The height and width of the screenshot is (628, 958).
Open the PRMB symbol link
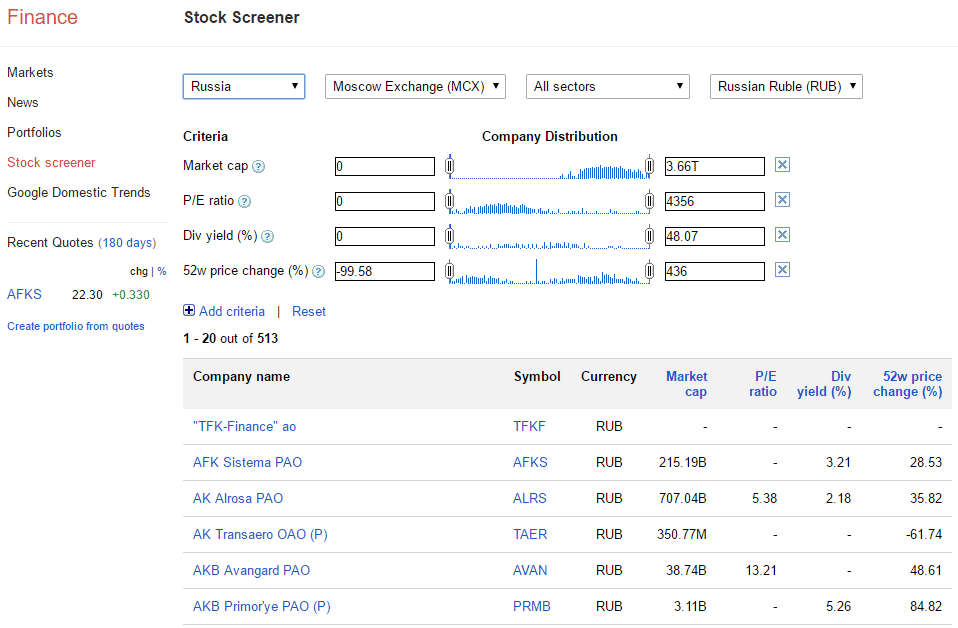tap(532, 607)
